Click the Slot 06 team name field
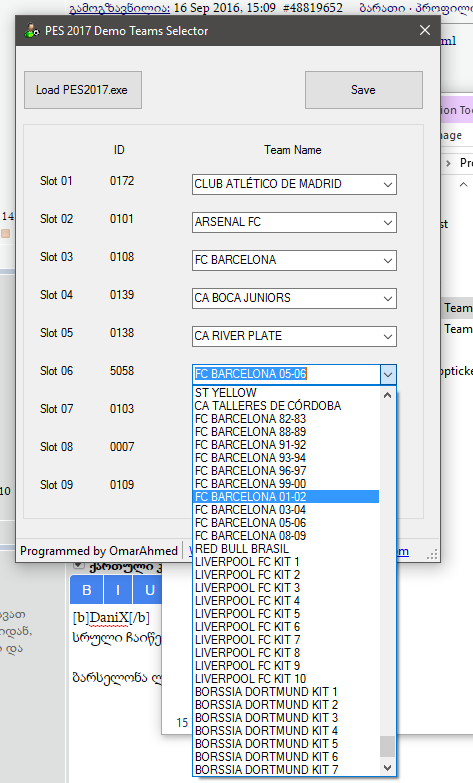Image resolution: width=473 pixels, height=783 pixels. (x=286, y=374)
